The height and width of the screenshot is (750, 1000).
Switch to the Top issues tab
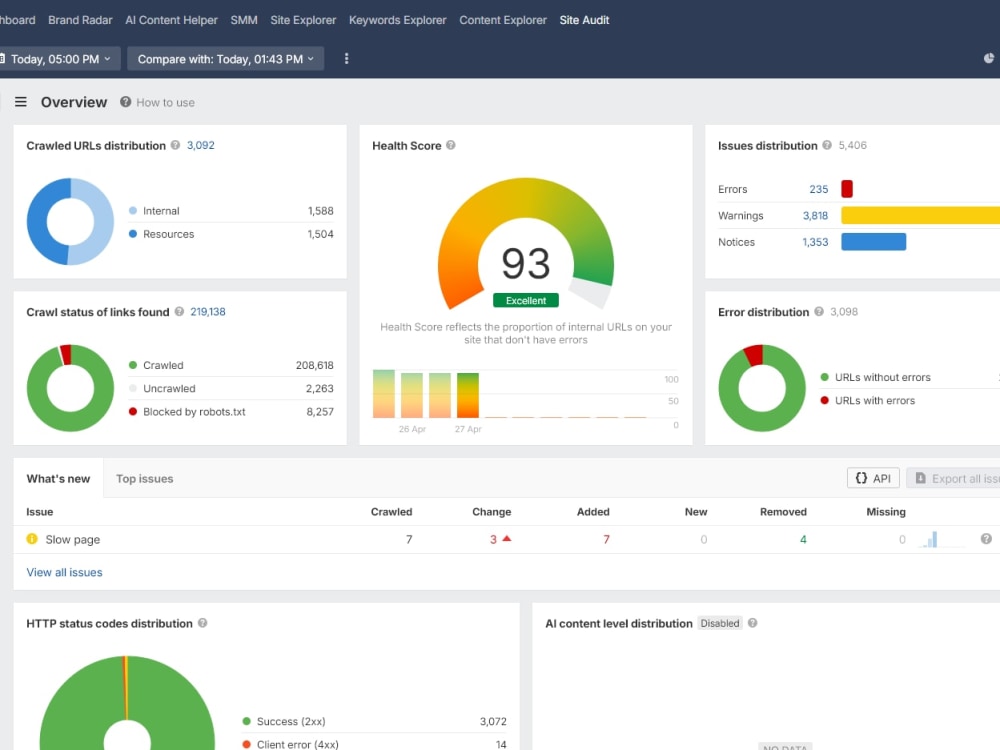145,478
